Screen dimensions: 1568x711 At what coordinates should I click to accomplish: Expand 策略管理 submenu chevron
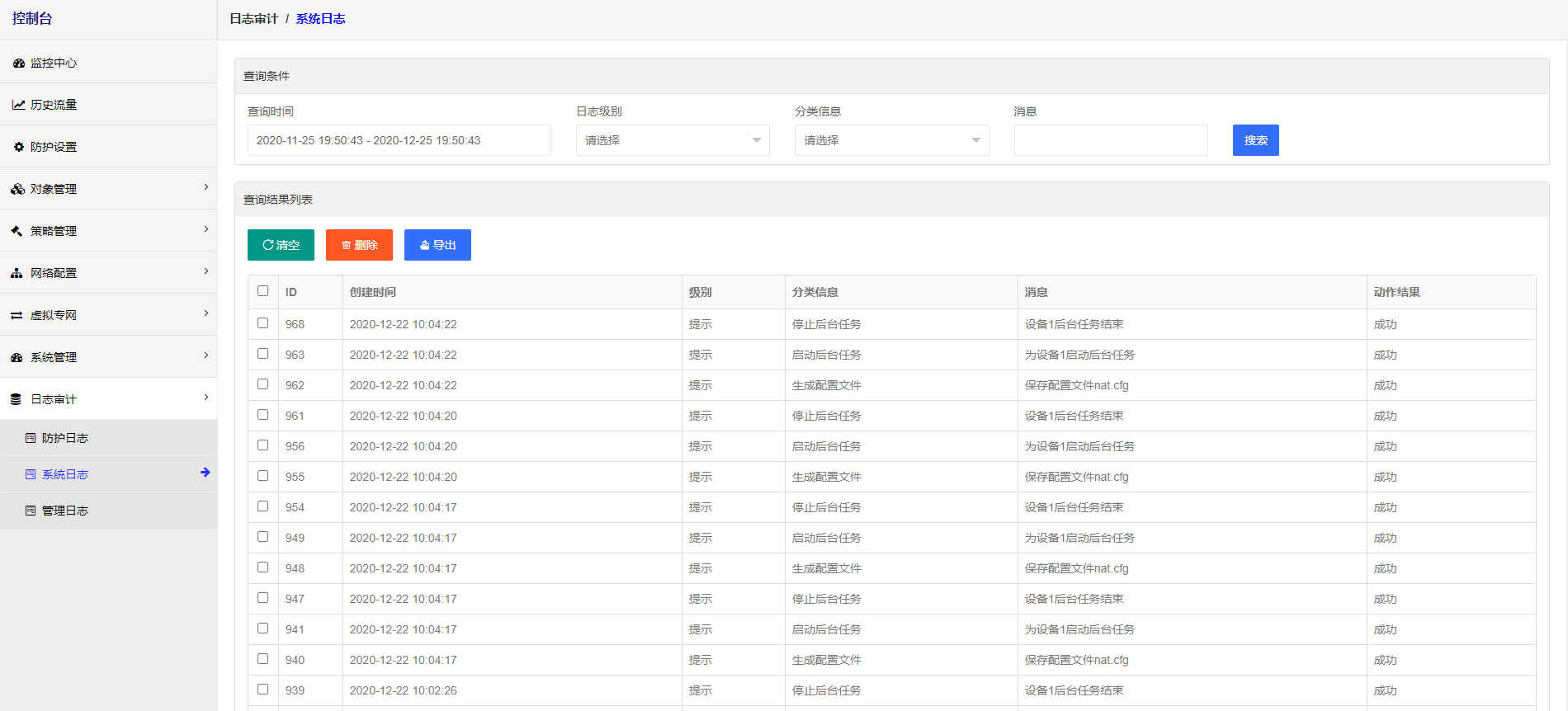click(206, 229)
